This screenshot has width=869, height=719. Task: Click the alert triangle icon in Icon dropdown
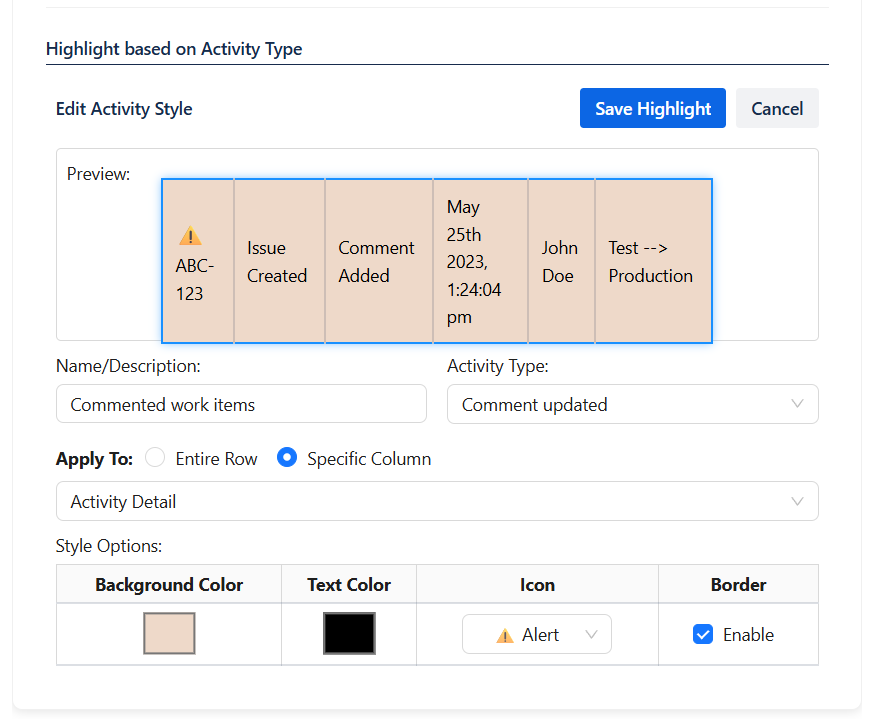tap(505, 635)
